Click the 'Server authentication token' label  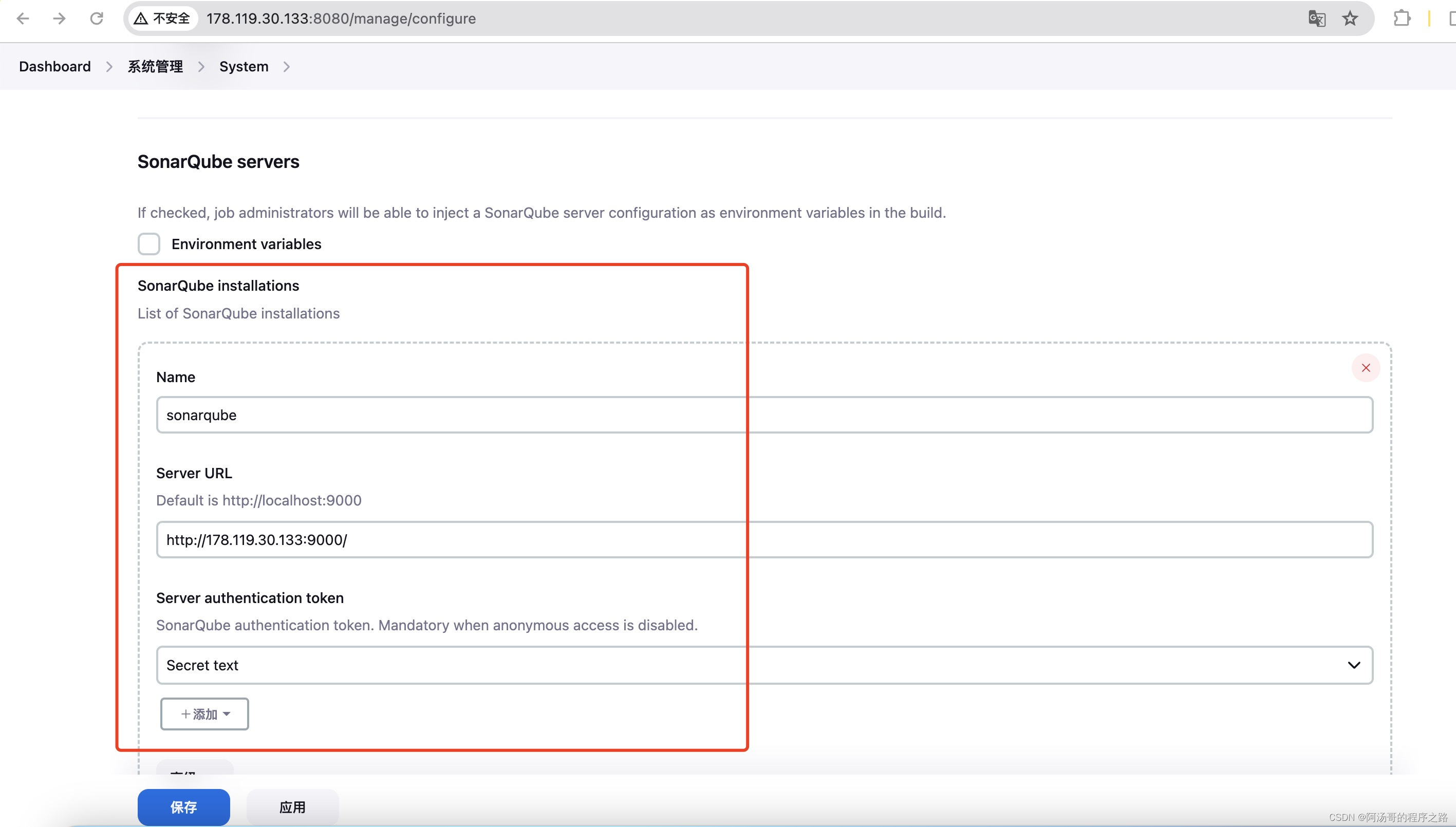tap(250, 598)
